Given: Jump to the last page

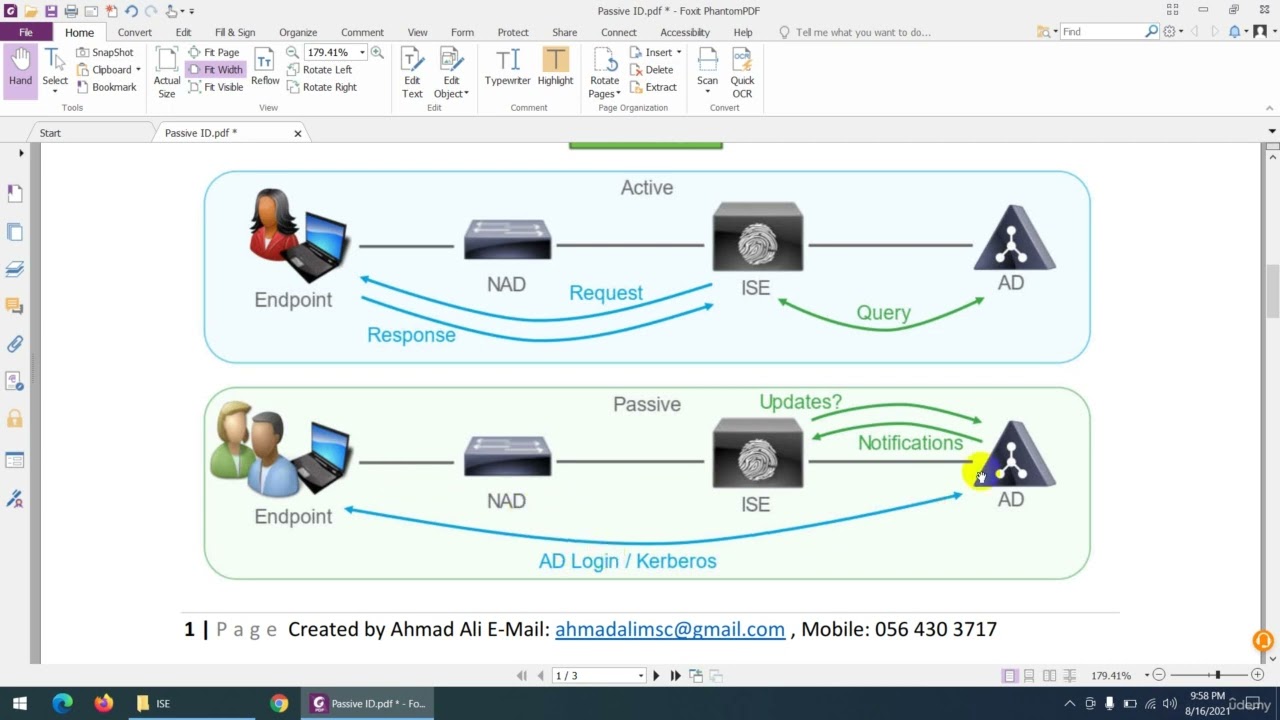Looking at the screenshot, I should point(675,676).
